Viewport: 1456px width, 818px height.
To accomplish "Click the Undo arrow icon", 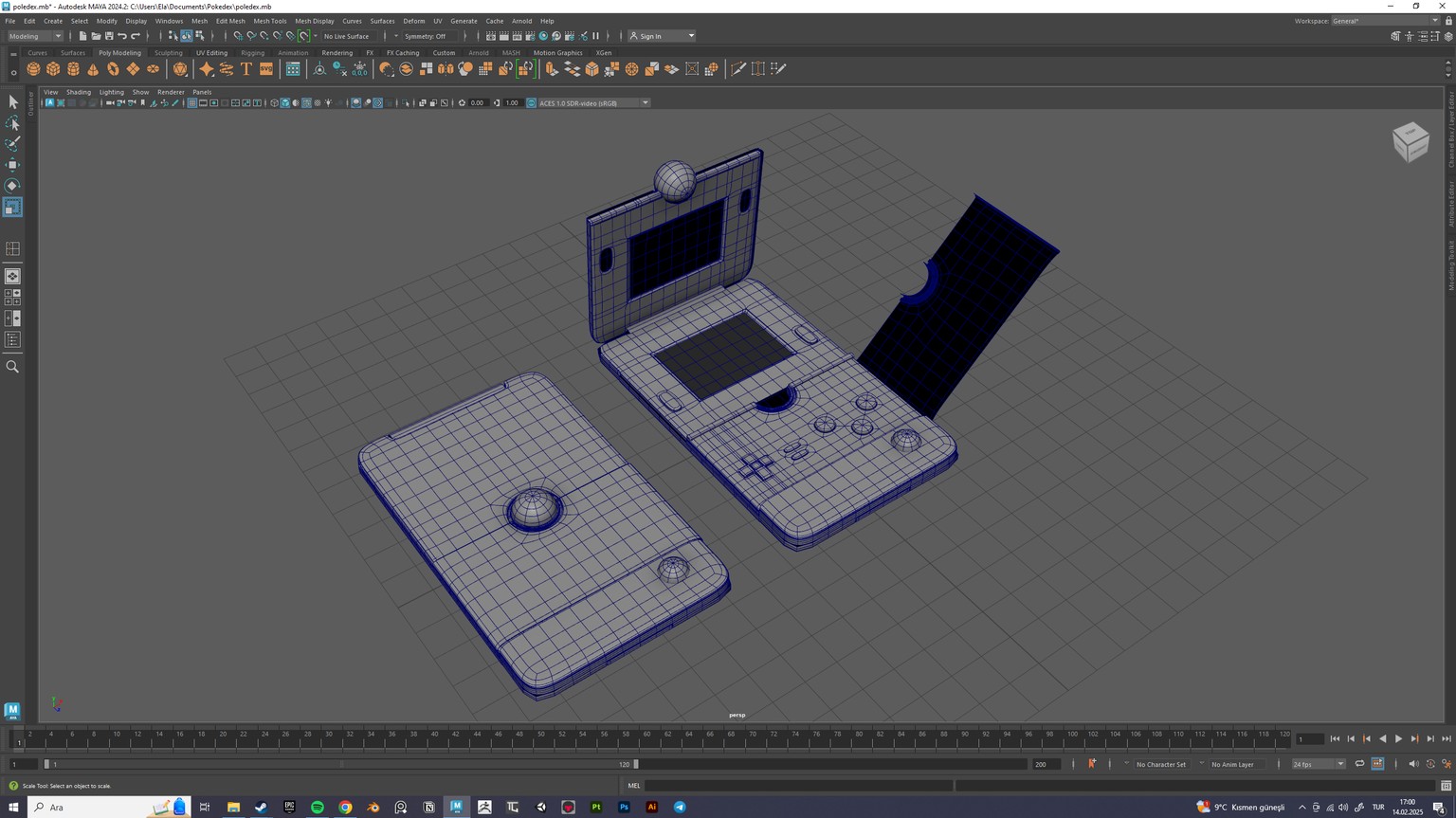I will (122, 36).
